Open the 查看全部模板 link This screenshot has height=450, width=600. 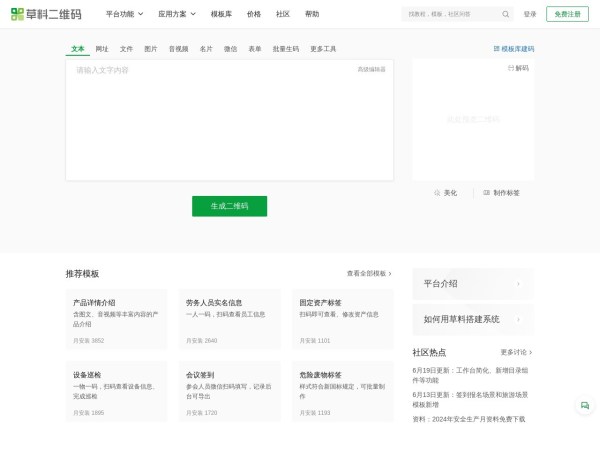[369, 273]
